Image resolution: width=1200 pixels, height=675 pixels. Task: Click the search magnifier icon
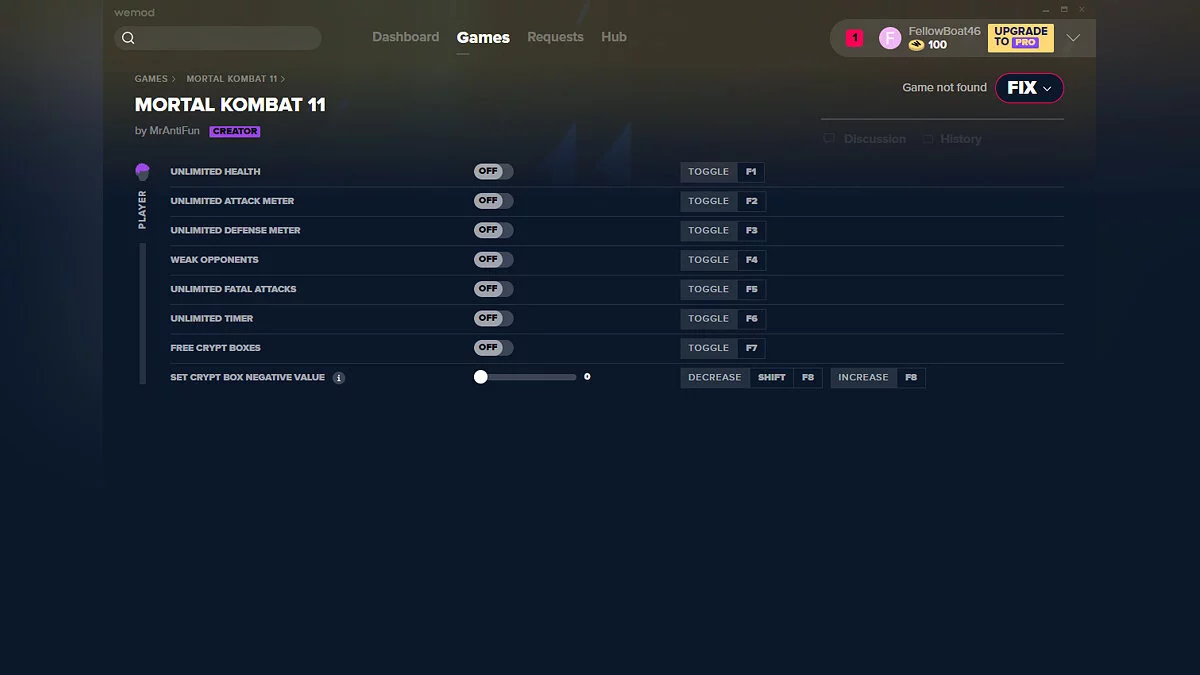point(128,38)
